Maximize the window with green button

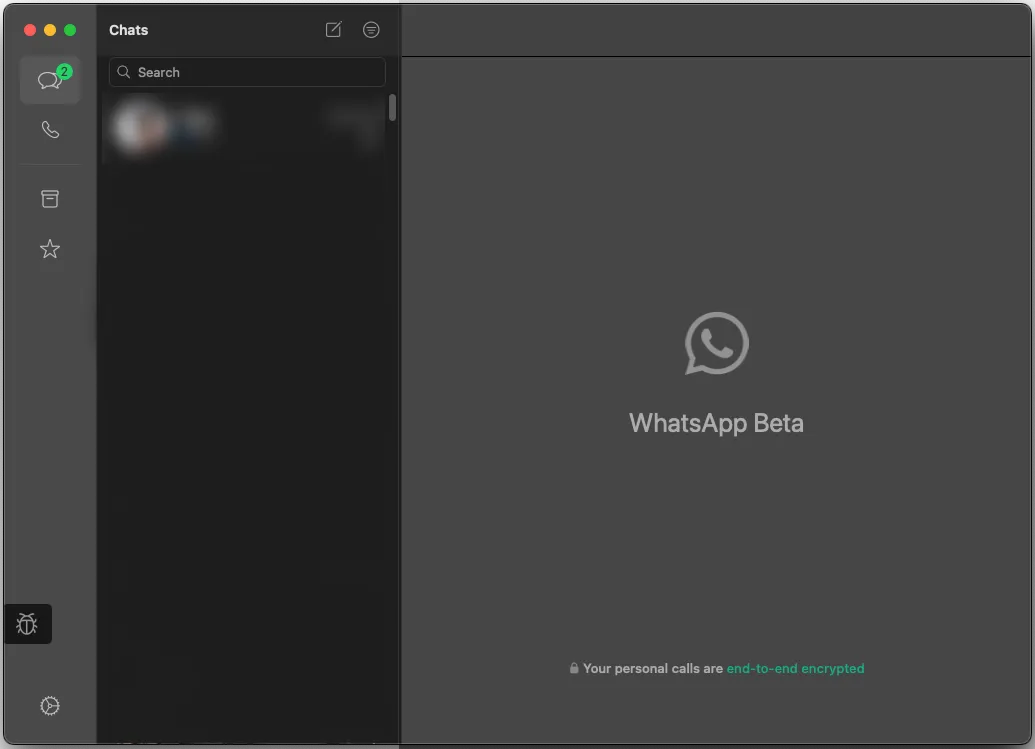tap(70, 30)
